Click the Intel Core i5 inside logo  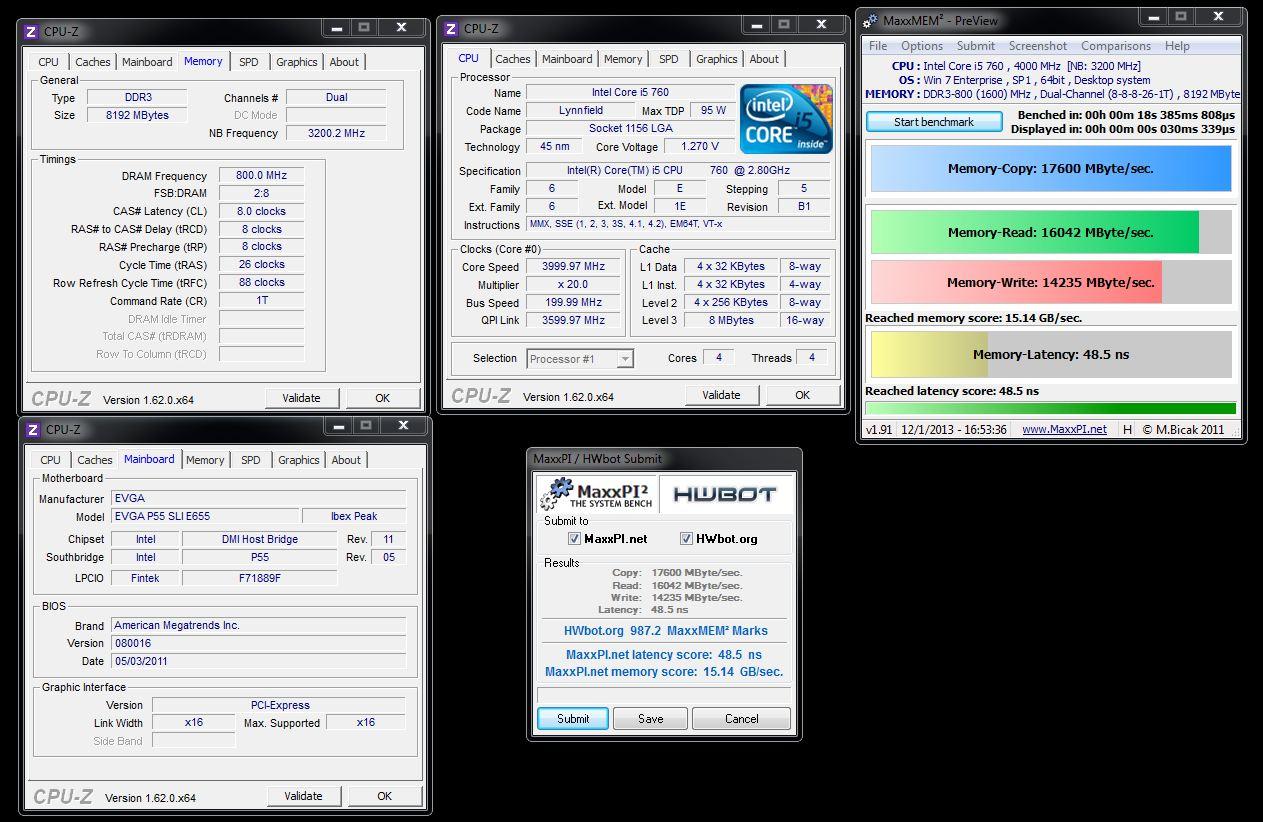(x=786, y=118)
